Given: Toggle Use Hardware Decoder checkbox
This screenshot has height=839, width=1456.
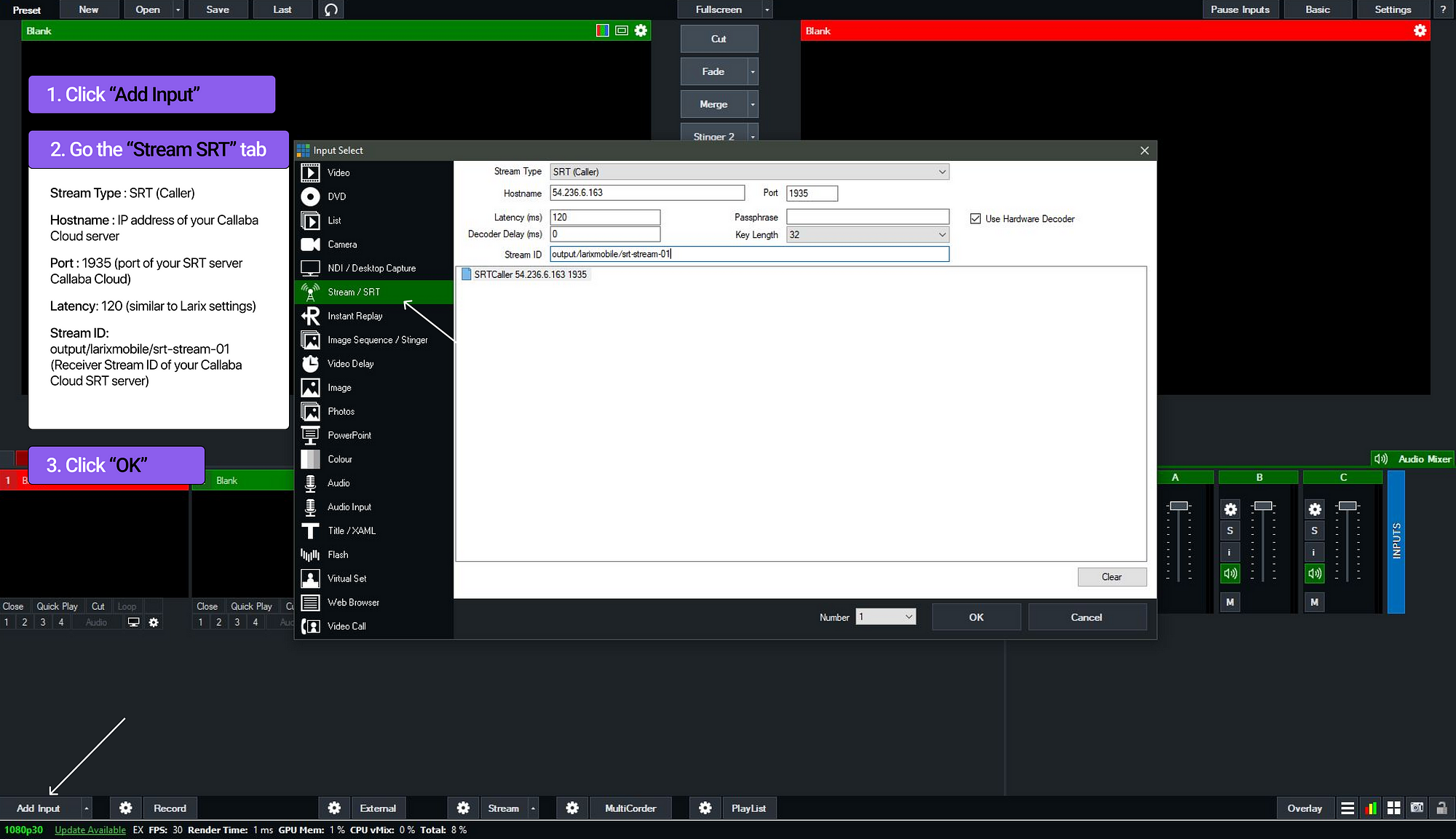Looking at the screenshot, I should click(975, 218).
